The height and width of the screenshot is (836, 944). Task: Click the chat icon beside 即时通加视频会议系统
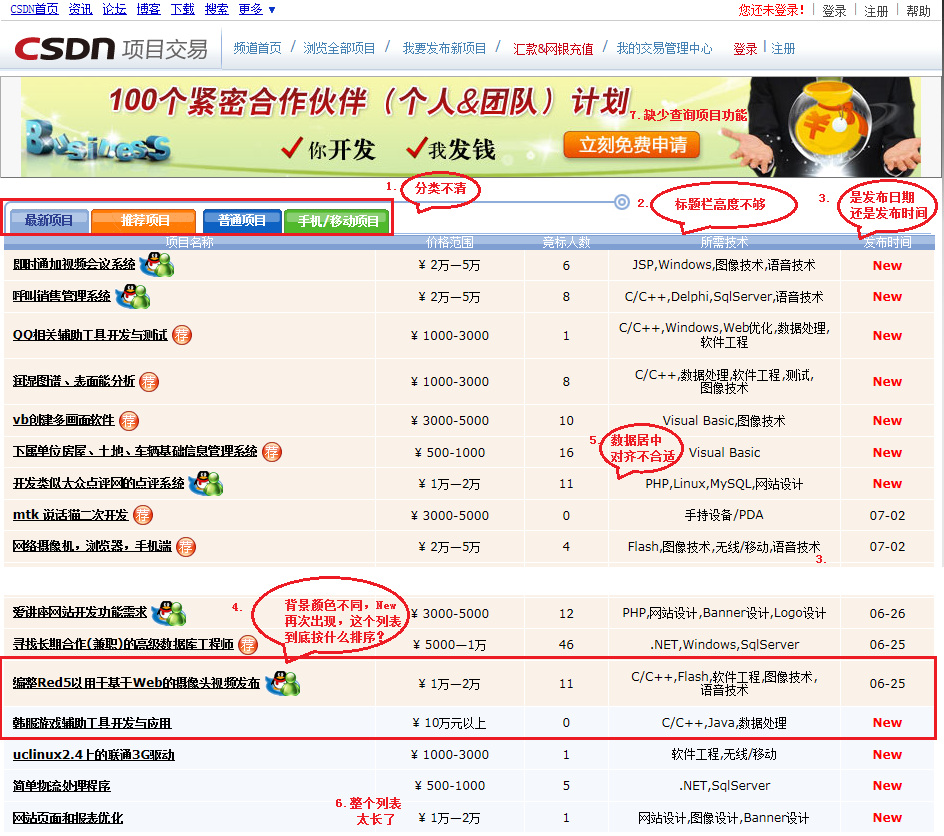click(x=157, y=264)
